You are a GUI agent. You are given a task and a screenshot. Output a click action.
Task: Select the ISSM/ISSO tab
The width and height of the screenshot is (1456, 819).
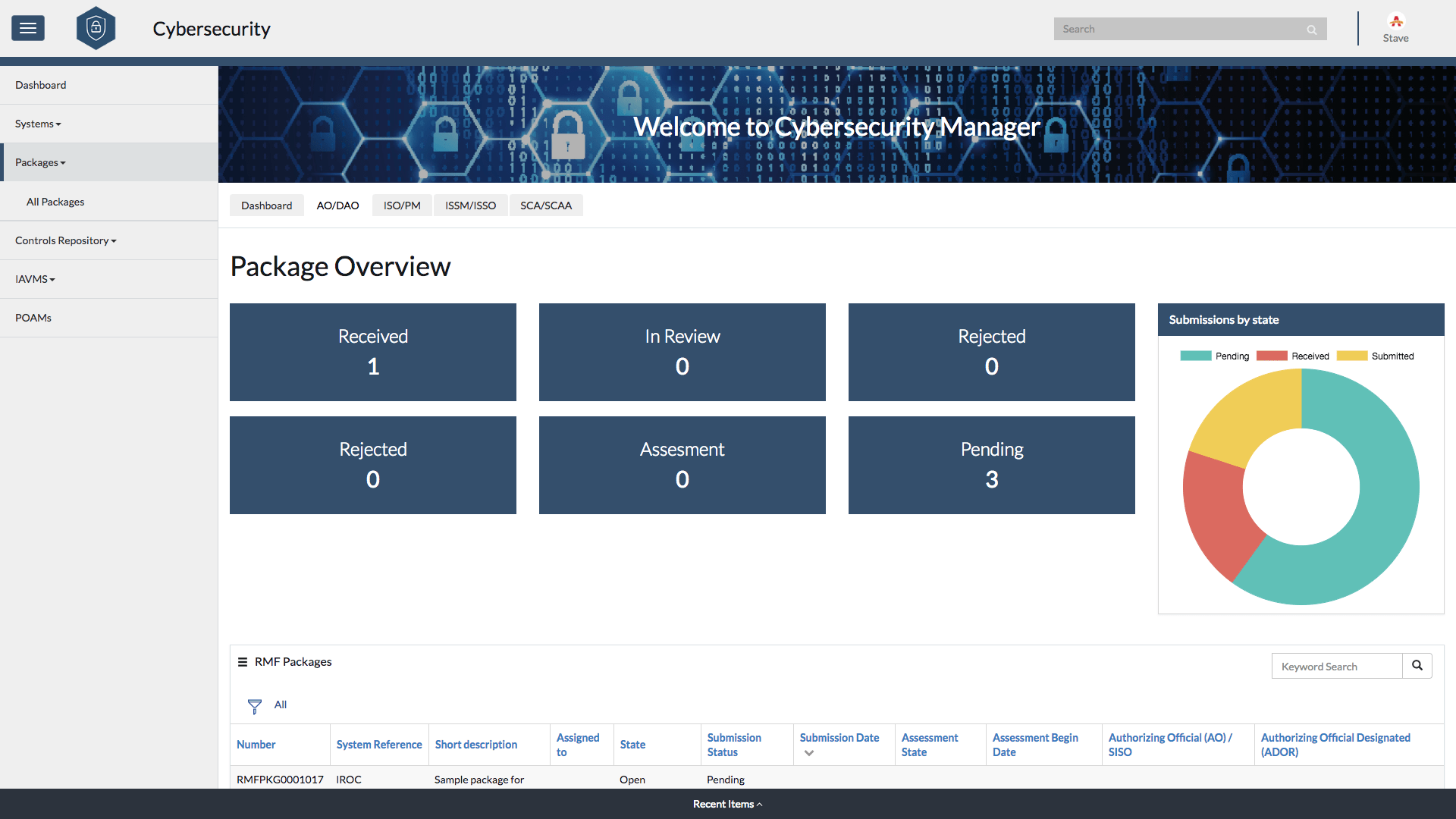coord(469,205)
